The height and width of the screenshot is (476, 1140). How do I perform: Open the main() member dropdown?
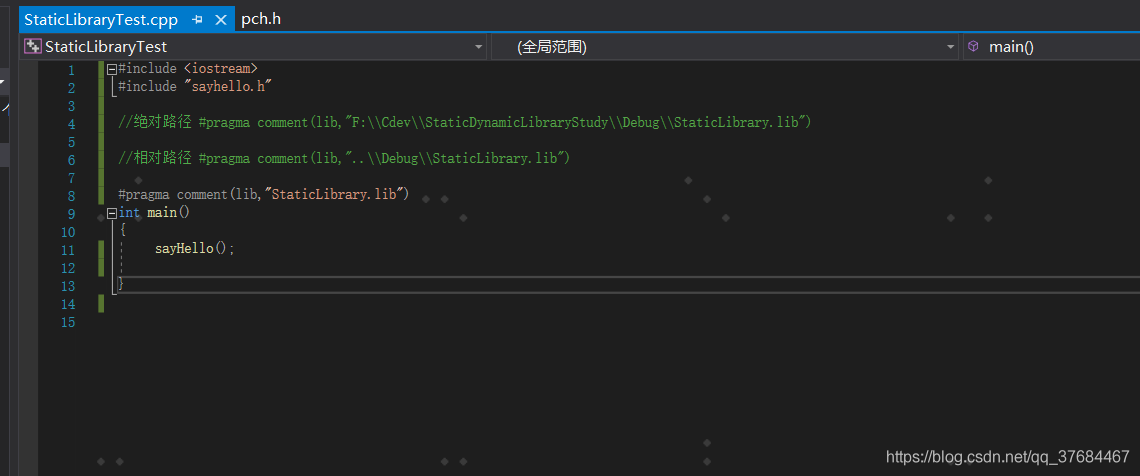pyautogui.click(x=1051, y=47)
